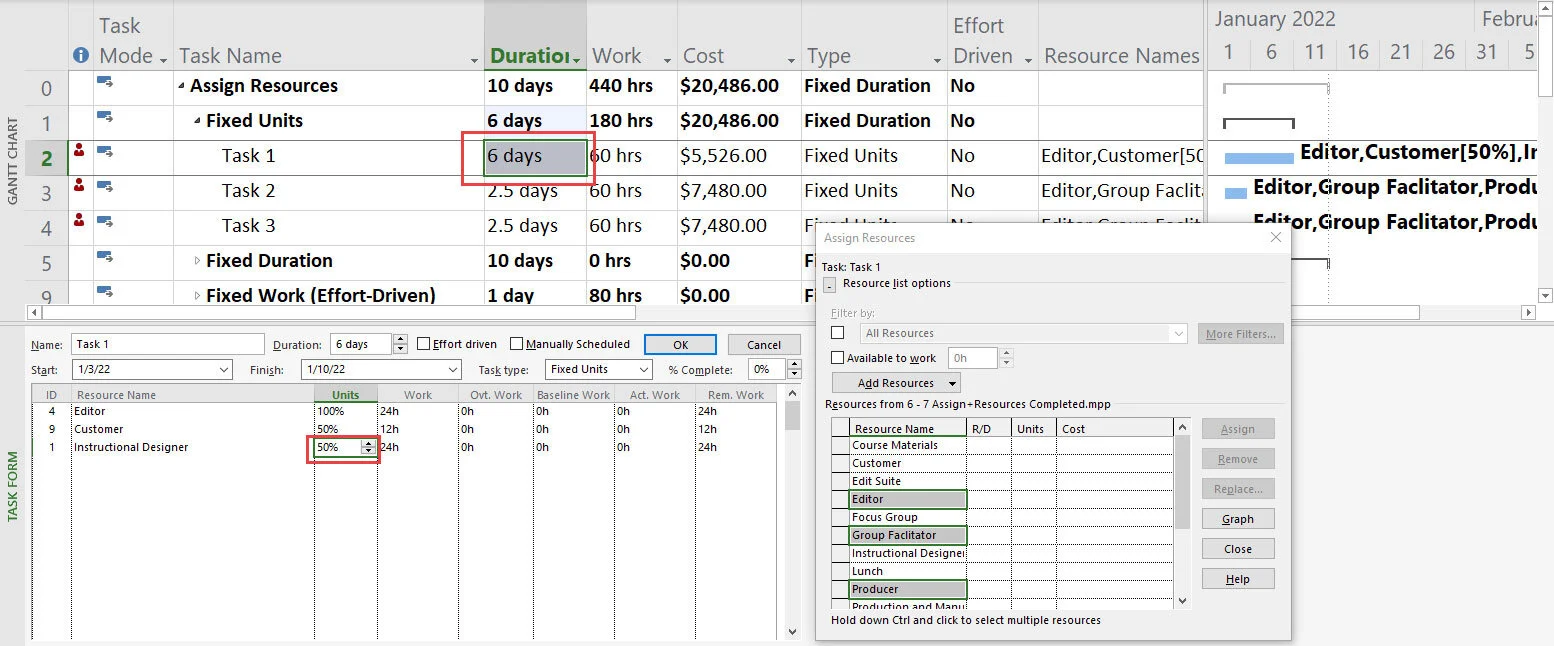Collapse the Assign Resources summary task

coord(181,87)
